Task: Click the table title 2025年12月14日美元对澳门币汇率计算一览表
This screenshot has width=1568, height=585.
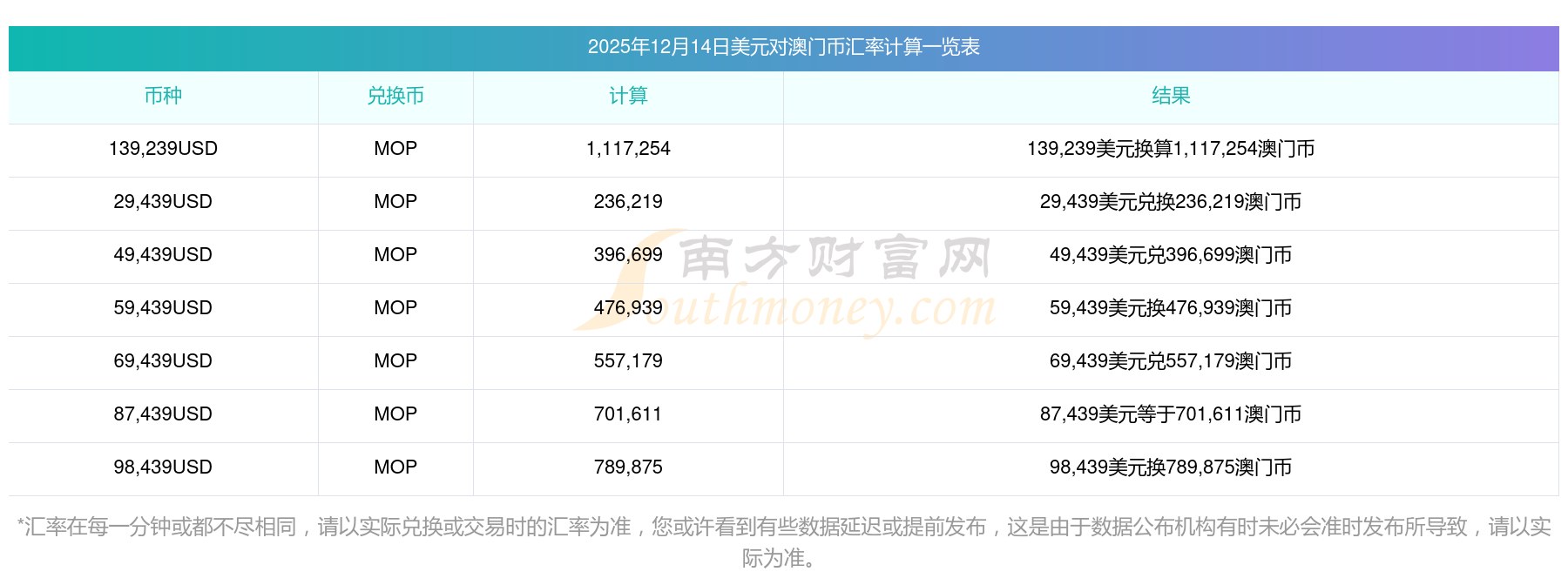Action: coord(783,47)
